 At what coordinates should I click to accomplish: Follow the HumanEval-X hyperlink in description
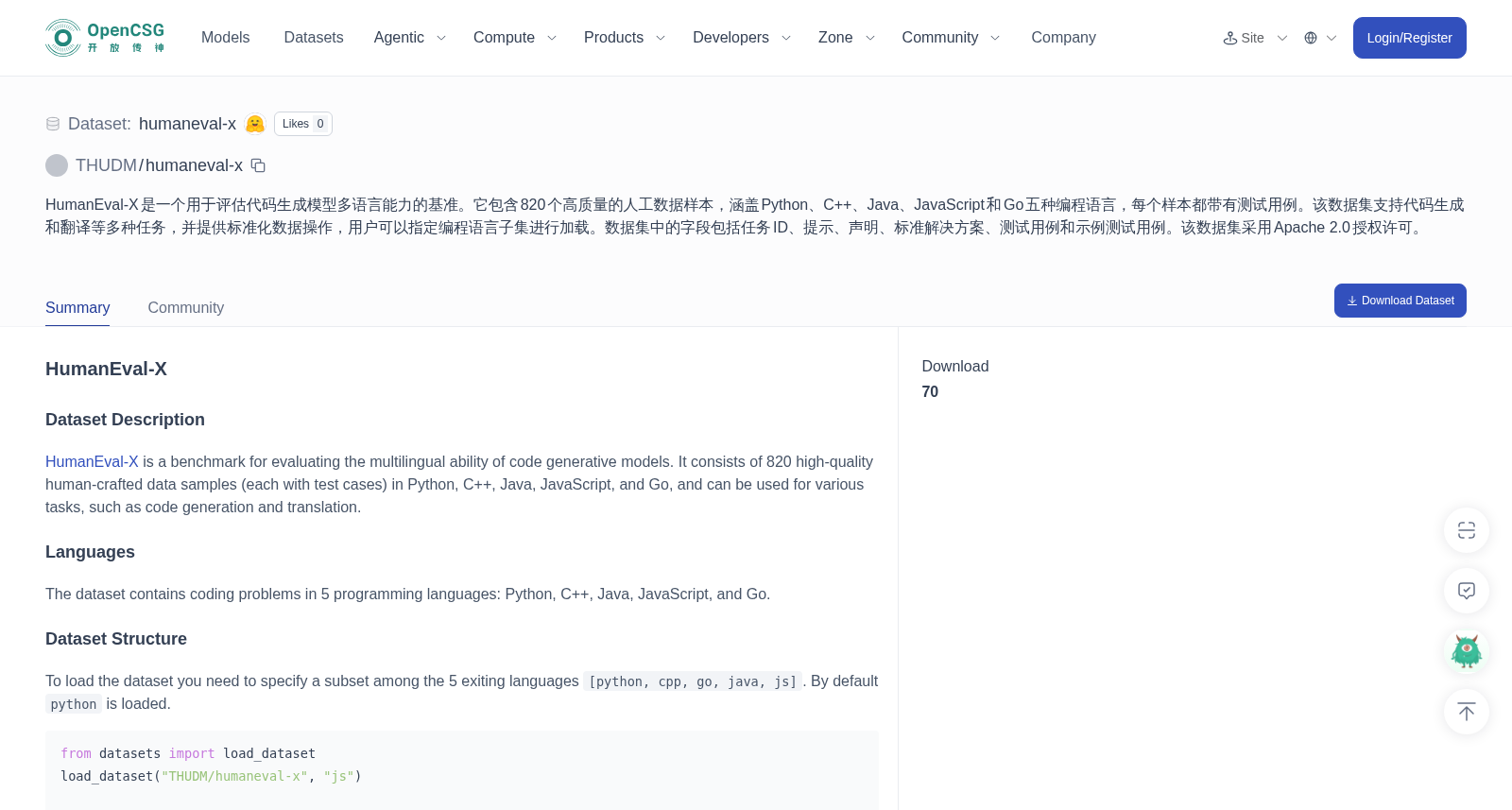[92, 461]
